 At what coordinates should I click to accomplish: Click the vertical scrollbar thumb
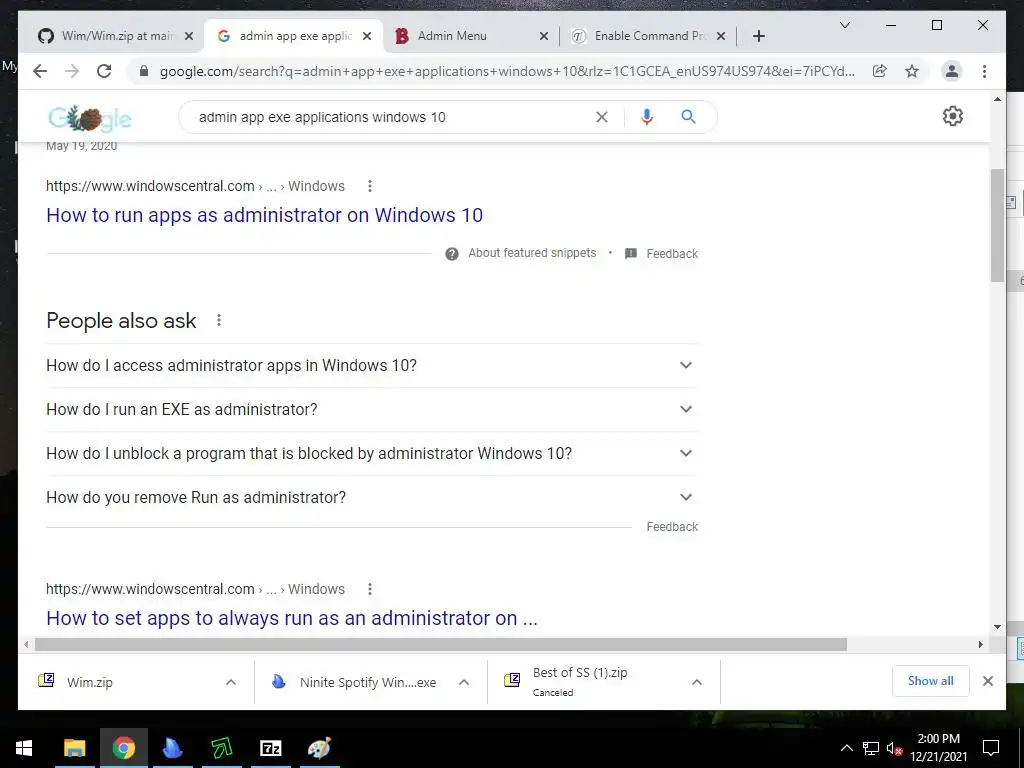coord(997,225)
